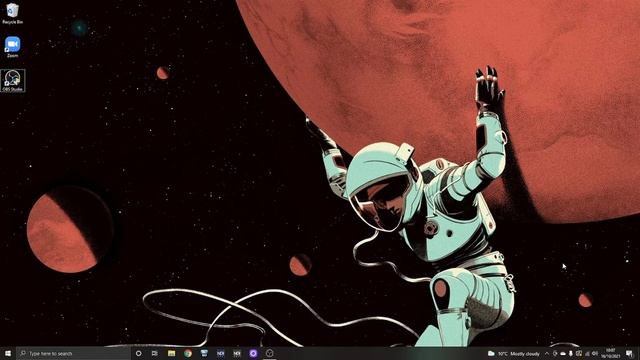The width and height of the screenshot is (640, 360).
Task: Open File Explorer from the taskbar
Action: point(171,353)
